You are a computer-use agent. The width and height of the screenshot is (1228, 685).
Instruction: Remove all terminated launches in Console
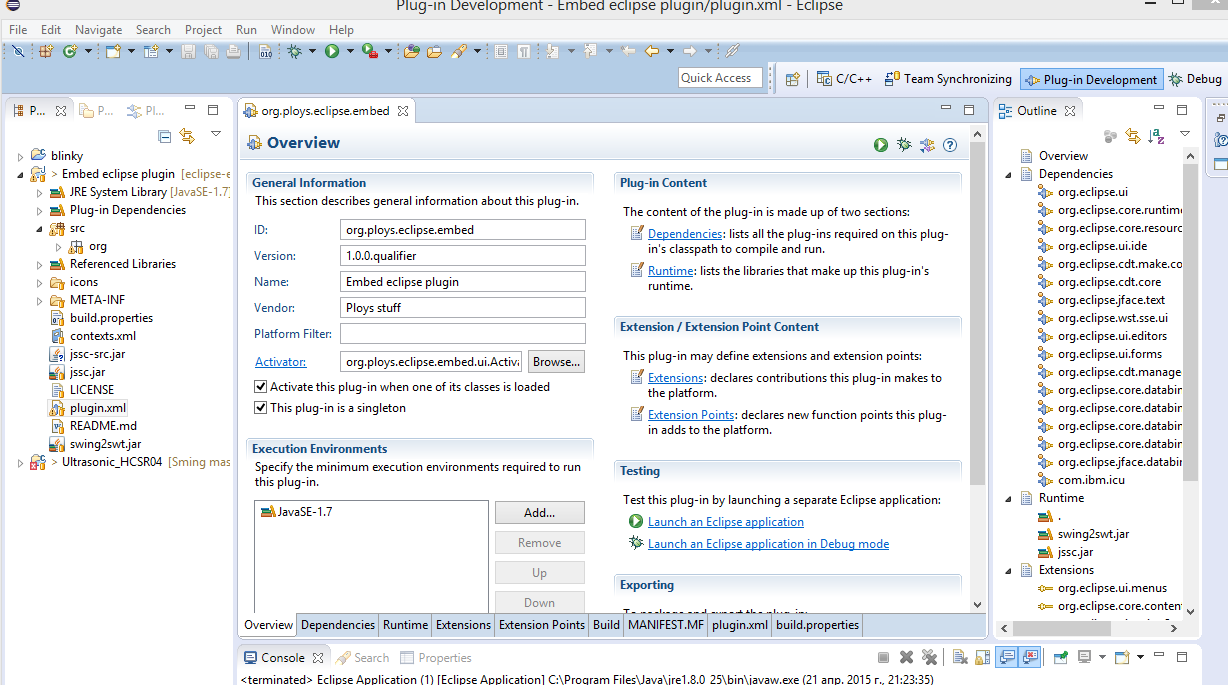point(929,657)
